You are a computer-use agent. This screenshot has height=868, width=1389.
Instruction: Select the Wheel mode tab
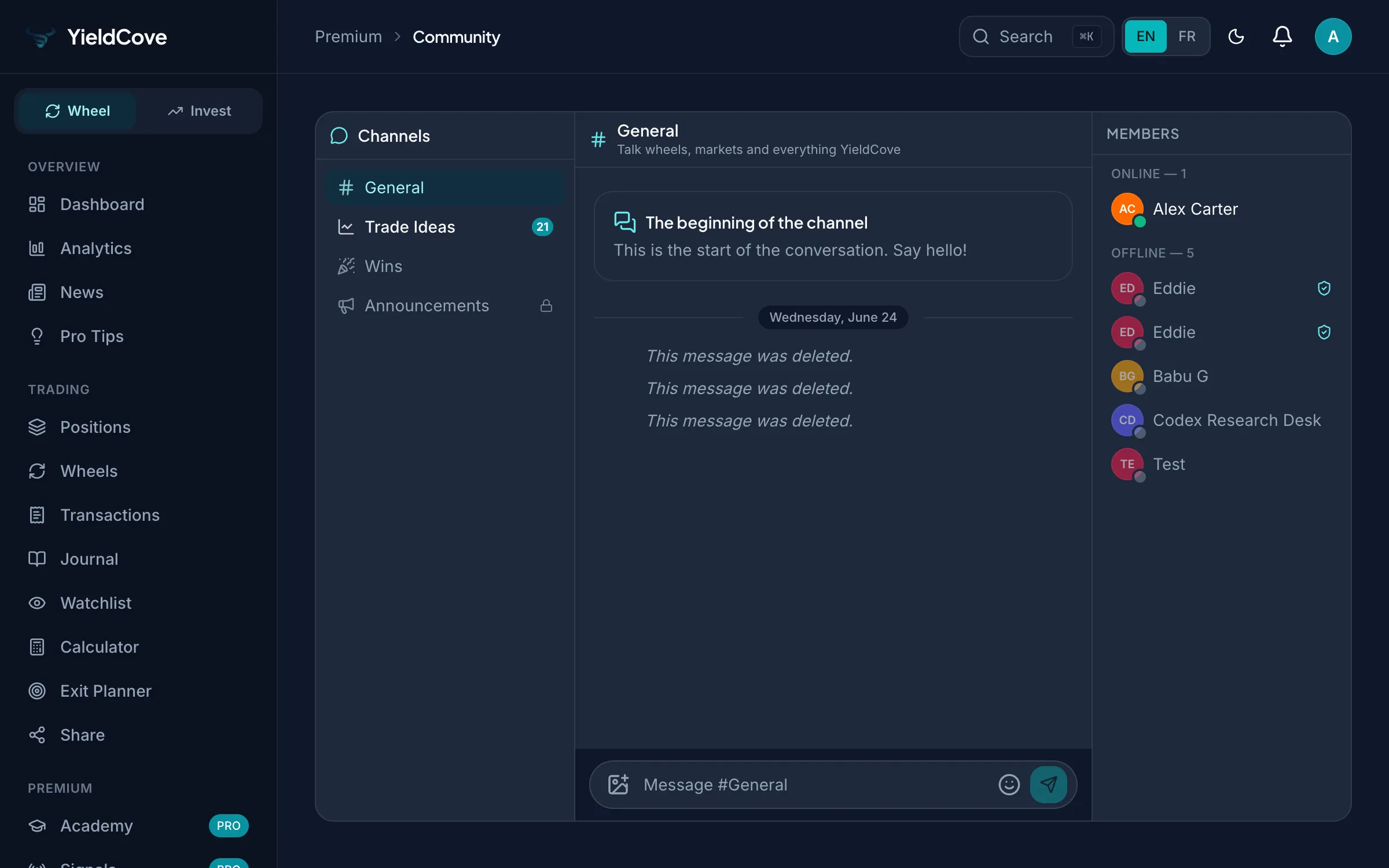tap(78, 111)
